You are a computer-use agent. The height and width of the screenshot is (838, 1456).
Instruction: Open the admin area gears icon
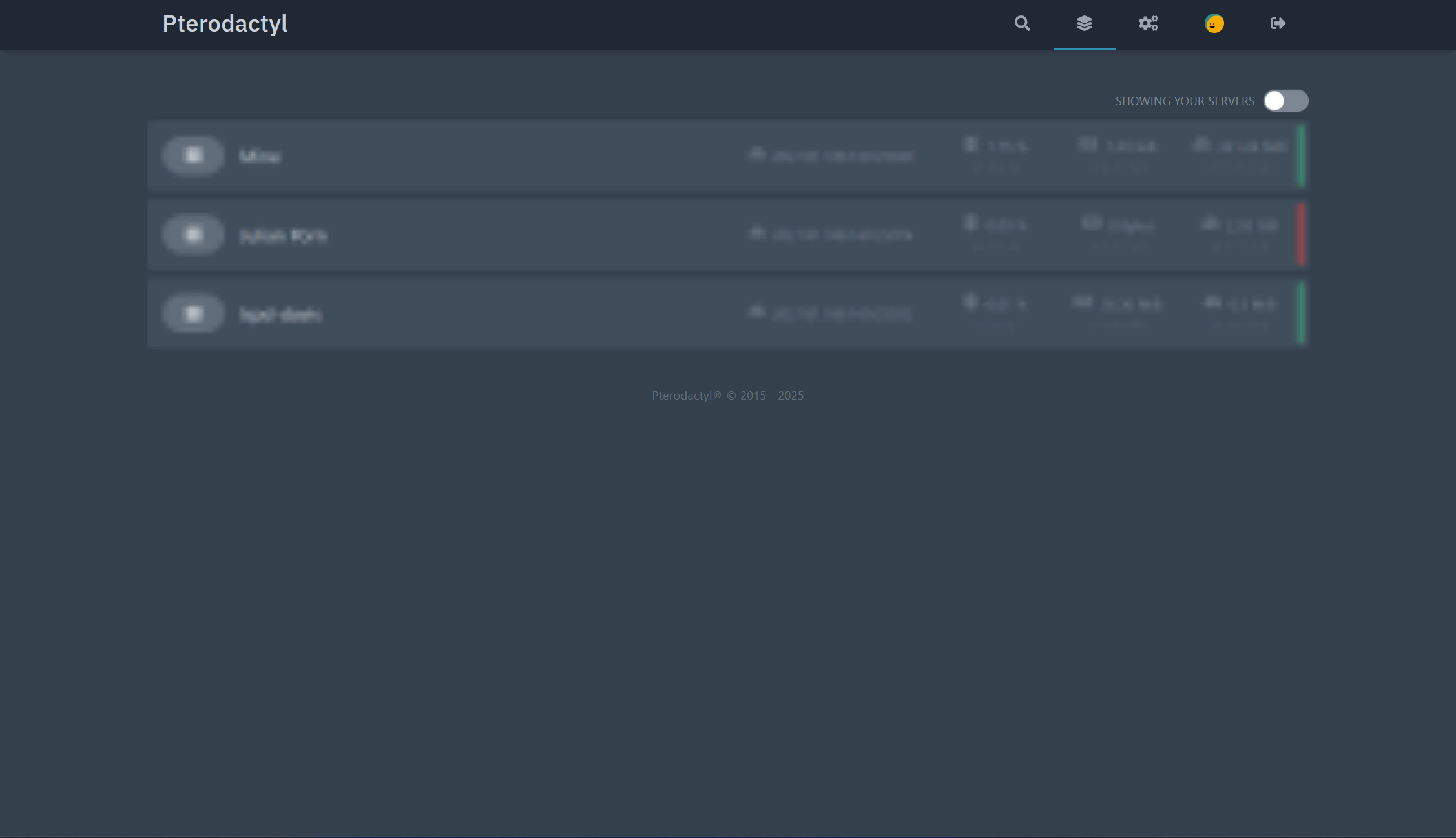pyautogui.click(x=1148, y=24)
